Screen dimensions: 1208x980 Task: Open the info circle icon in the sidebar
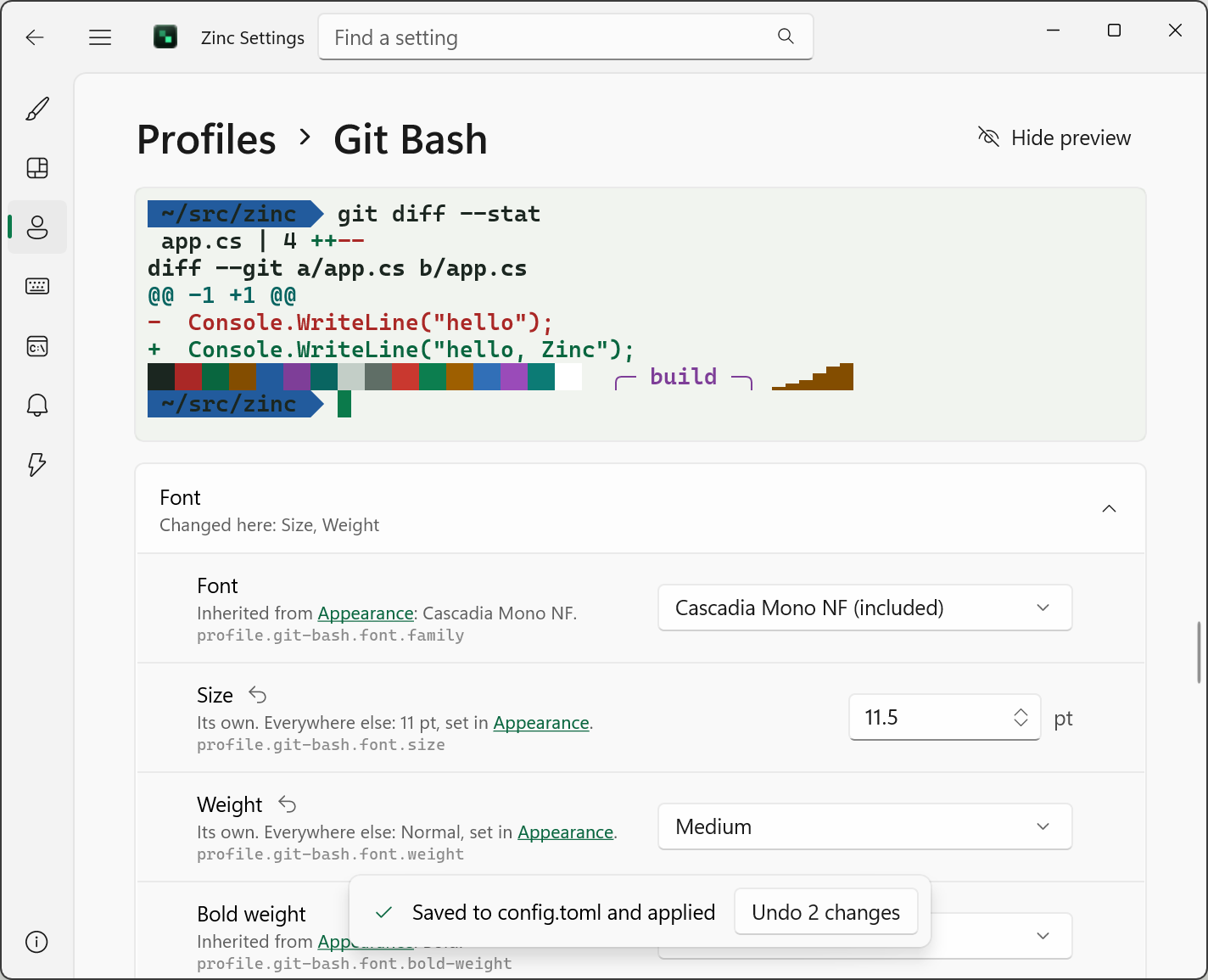click(36, 942)
